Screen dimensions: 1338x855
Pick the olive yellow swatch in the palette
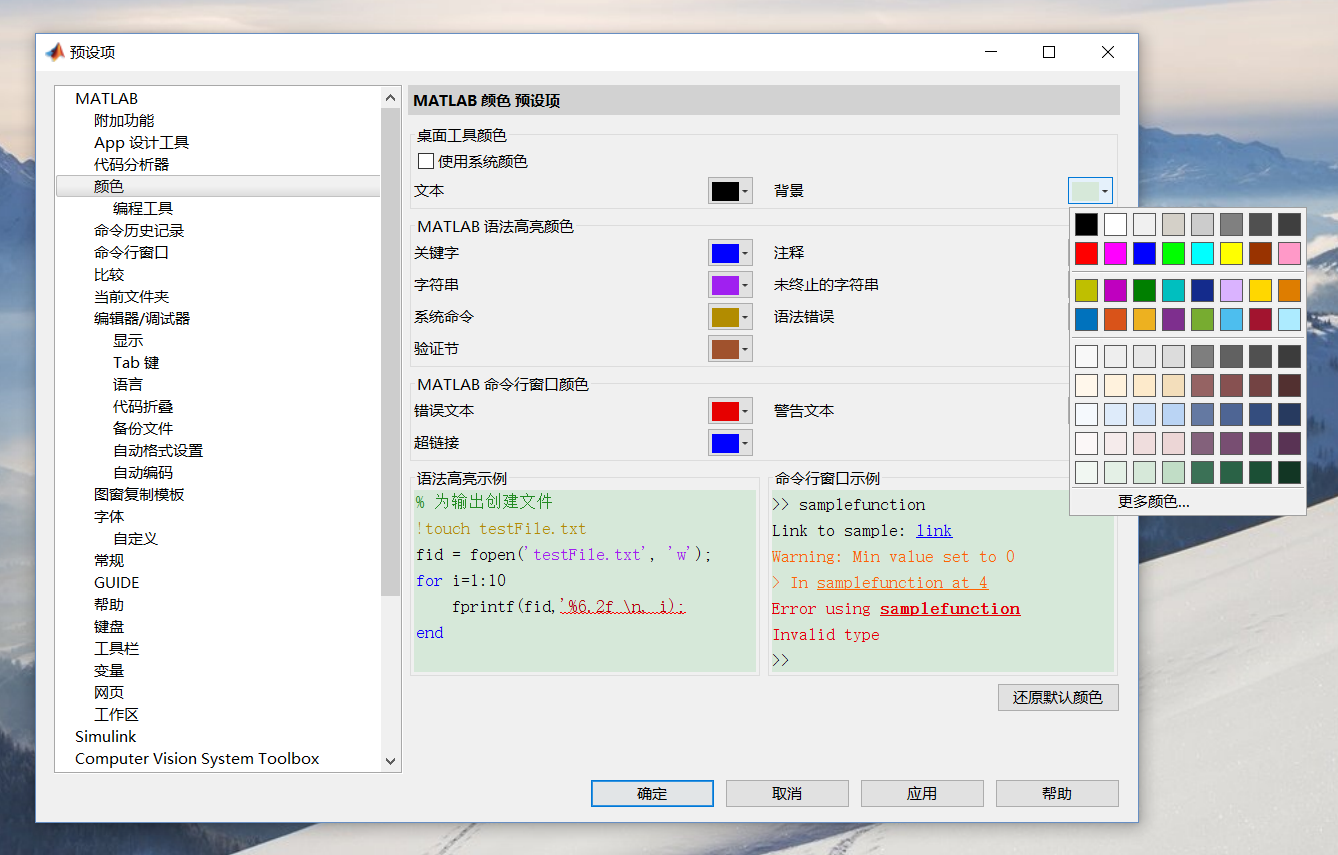tap(1086, 290)
